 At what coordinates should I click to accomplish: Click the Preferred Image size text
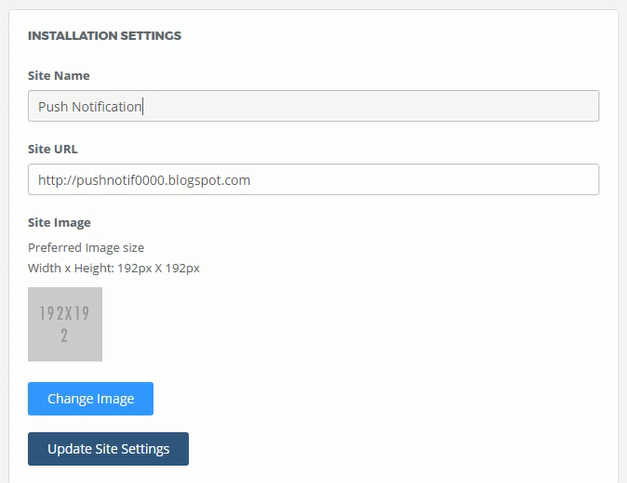point(93,247)
